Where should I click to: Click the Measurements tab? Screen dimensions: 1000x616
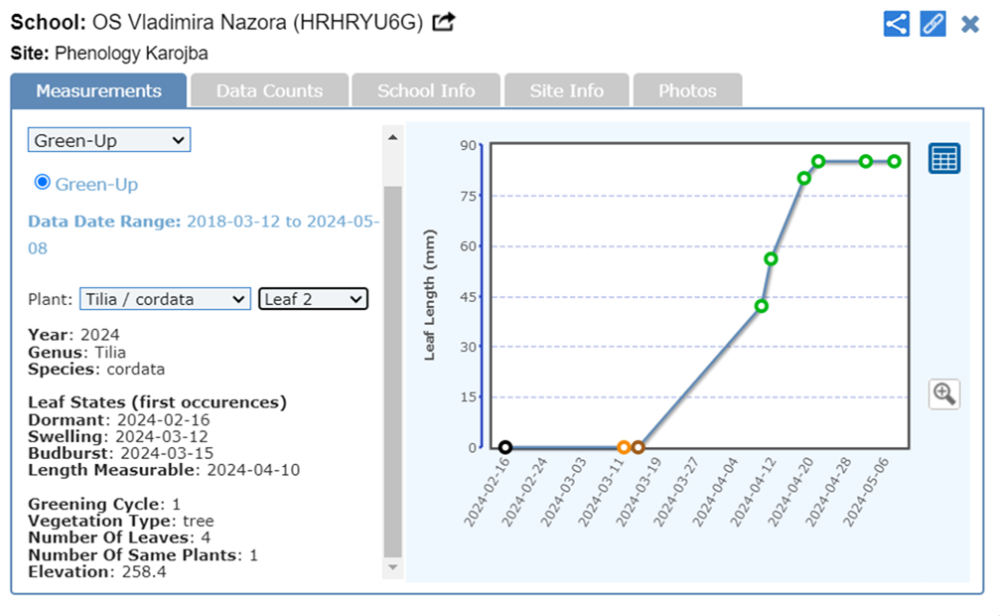pos(98,91)
